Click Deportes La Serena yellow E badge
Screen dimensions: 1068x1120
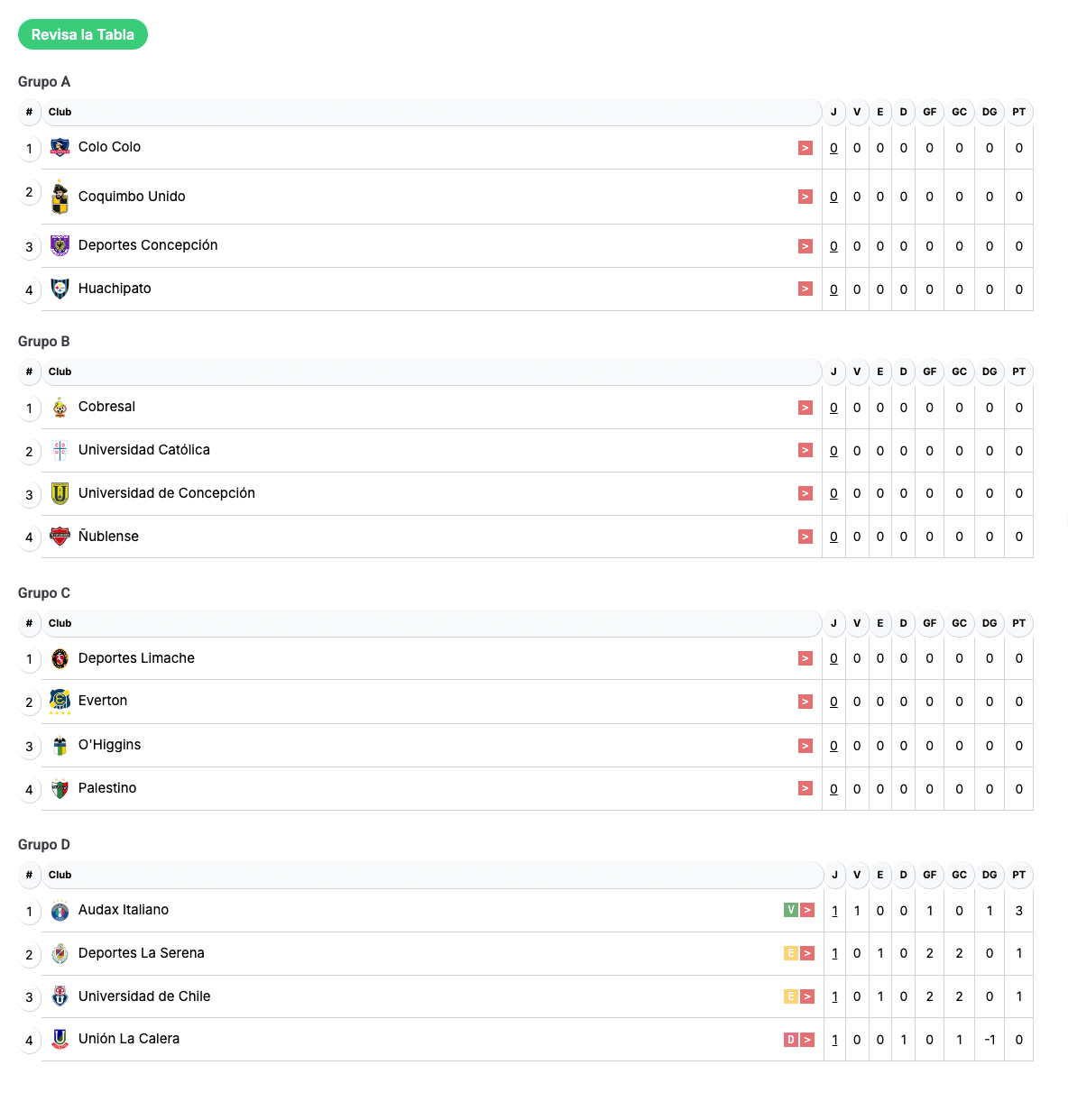click(x=791, y=953)
